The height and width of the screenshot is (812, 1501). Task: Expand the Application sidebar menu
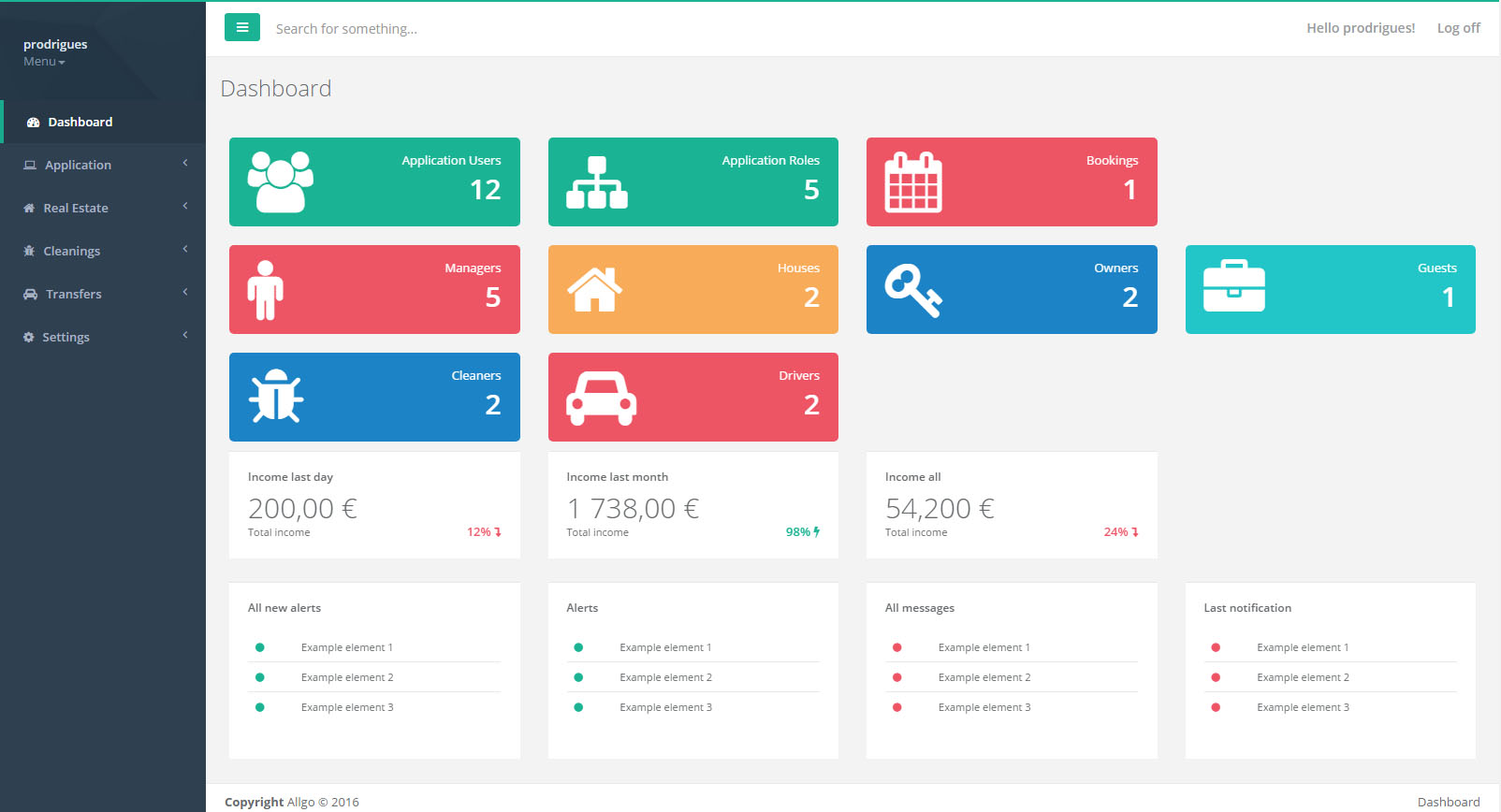pyautogui.click(x=78, y=165)
